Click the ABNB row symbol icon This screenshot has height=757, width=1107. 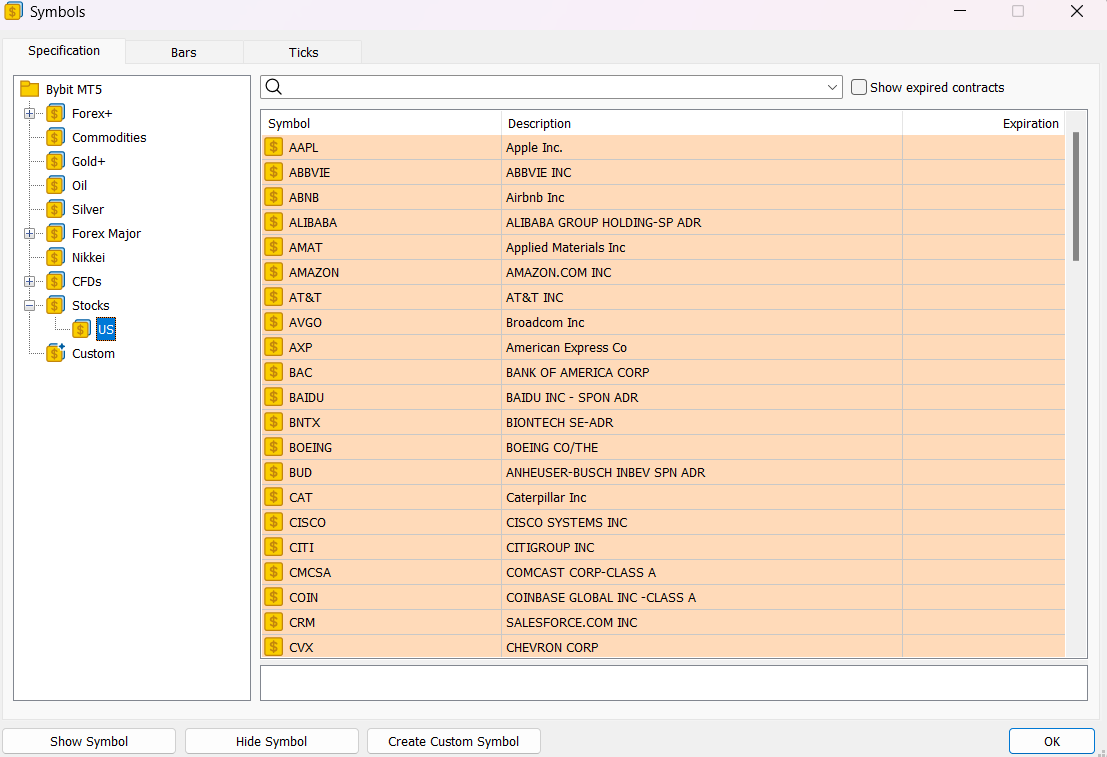pyautogui.click(x=273, y=197)
